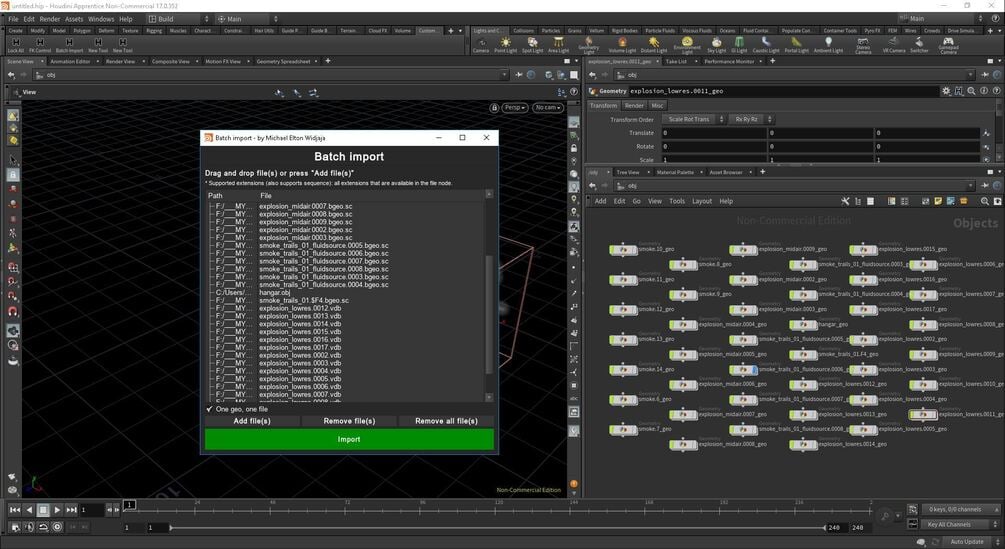
Task: Open the Rx Ry Rz rotation order dropdown
Action: point(751,119)
